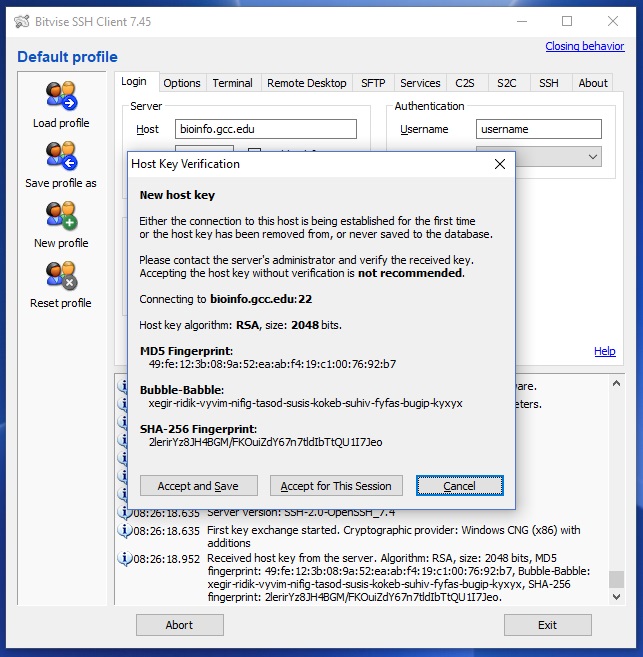The image size is (643, 657).
Task: Open the Options tab
Action: (182, 83)
